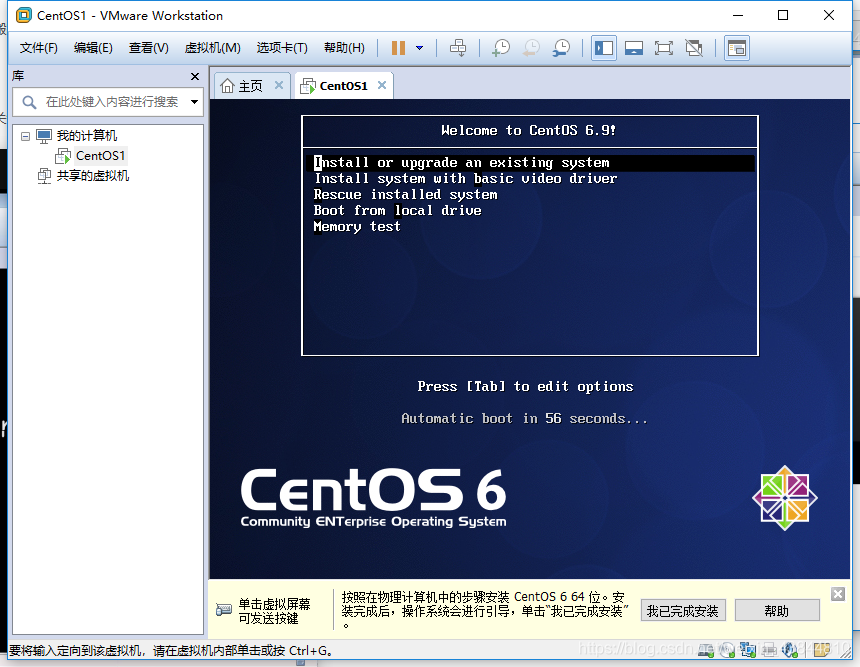The height and width of the screenshot is (667, 860).
Task: Click the hard disk status bar icon
Action: [706, 650]
